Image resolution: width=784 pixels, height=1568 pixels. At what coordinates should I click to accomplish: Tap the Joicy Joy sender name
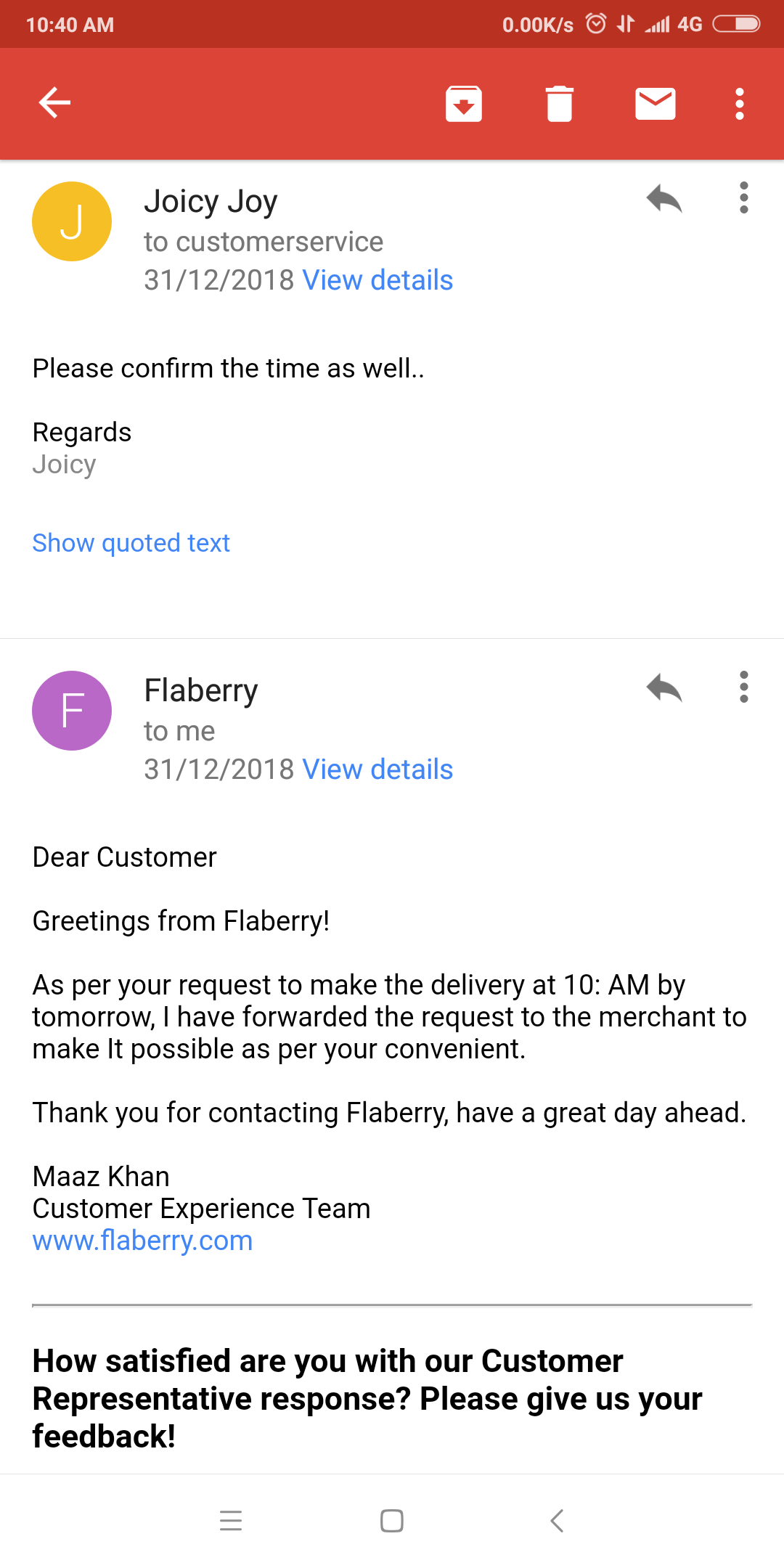click(211, 202)
